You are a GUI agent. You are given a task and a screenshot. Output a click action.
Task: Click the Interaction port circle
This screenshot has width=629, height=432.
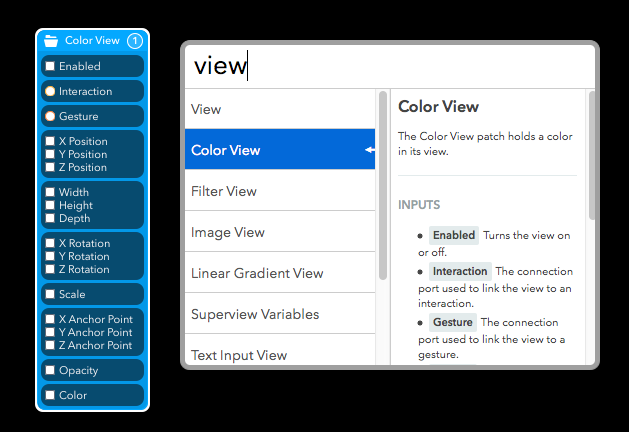[50, 91]
